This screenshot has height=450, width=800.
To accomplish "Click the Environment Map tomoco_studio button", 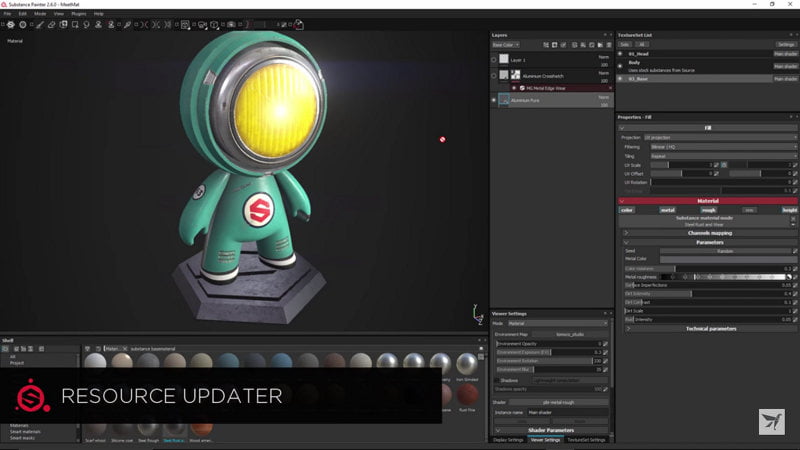I will (x=570, y=334).
